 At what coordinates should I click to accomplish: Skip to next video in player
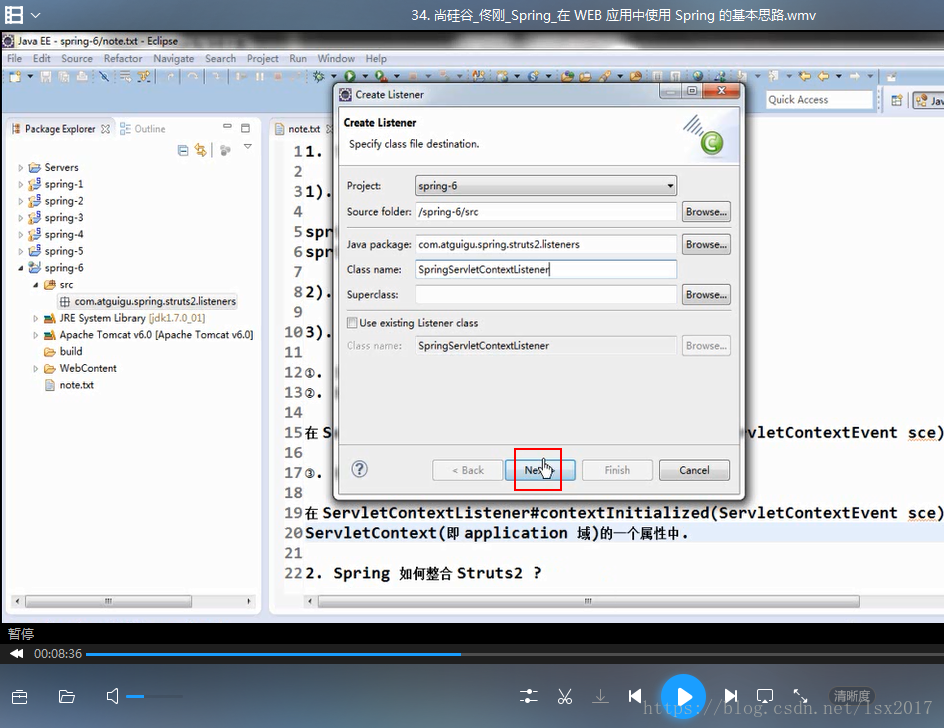coord(730,696)
